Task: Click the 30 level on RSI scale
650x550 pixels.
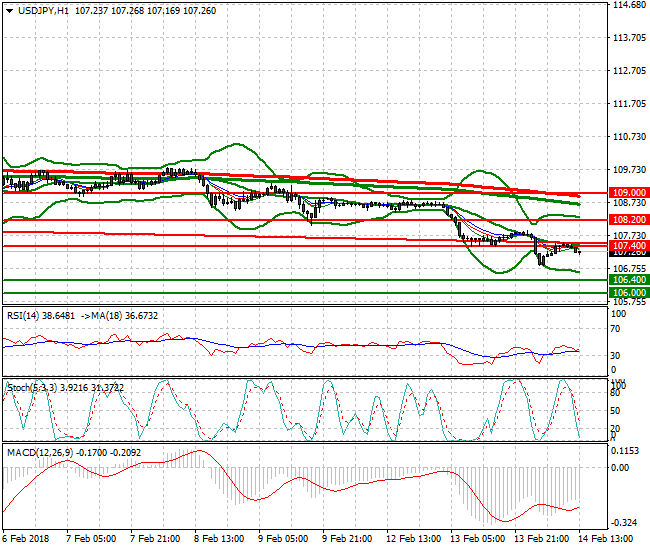Action: 617,355
